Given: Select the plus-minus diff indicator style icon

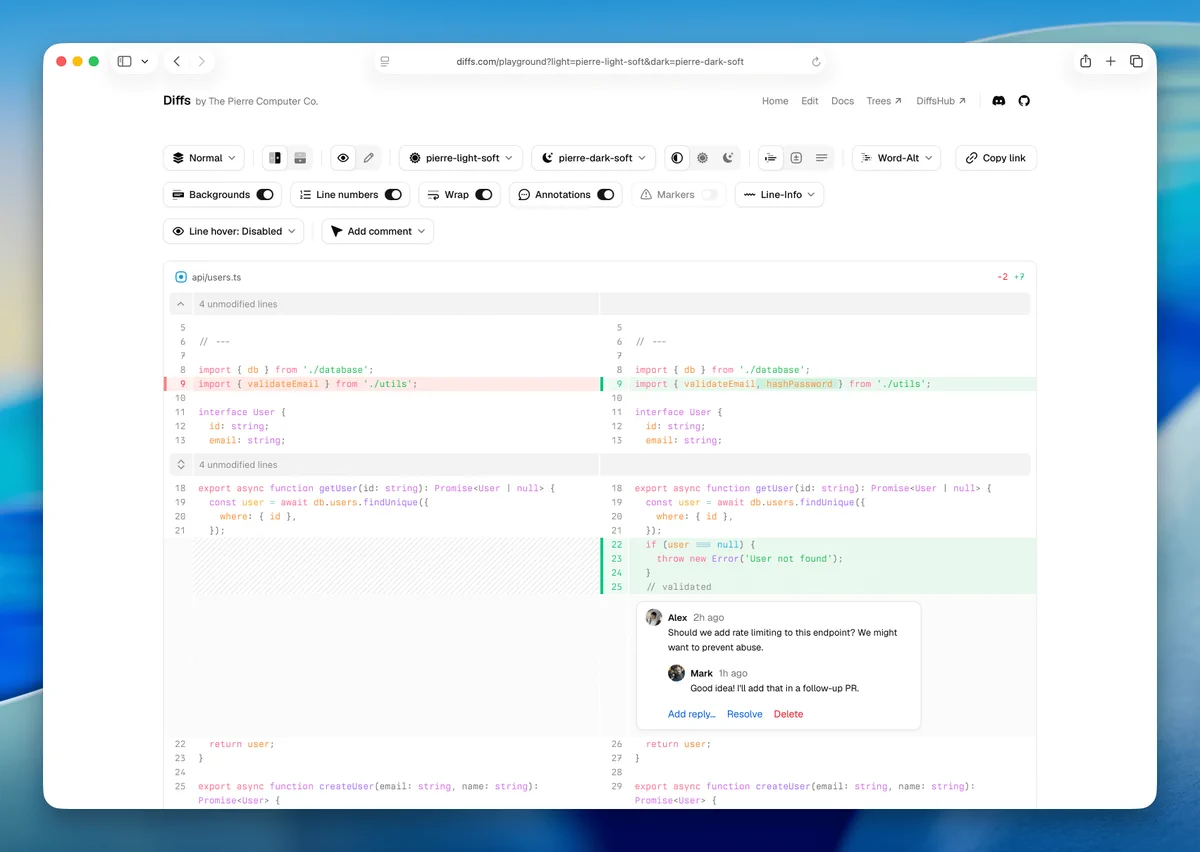Looking at the screenshot, I should 796,158.
